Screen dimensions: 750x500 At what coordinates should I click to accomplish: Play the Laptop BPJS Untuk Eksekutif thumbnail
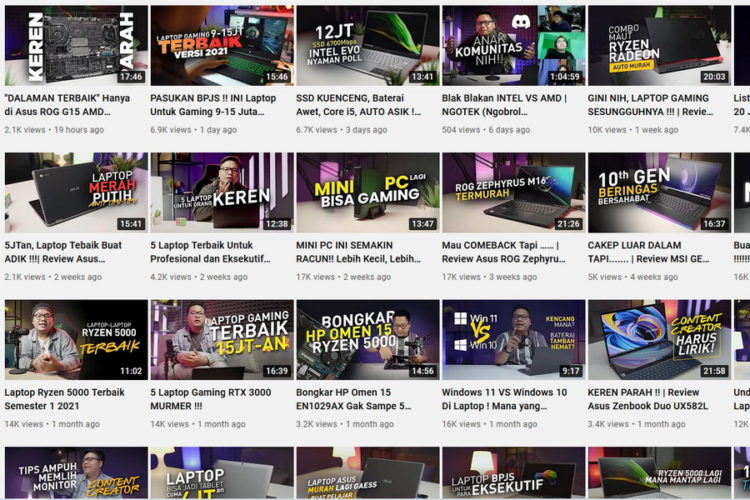pos(513,473)
